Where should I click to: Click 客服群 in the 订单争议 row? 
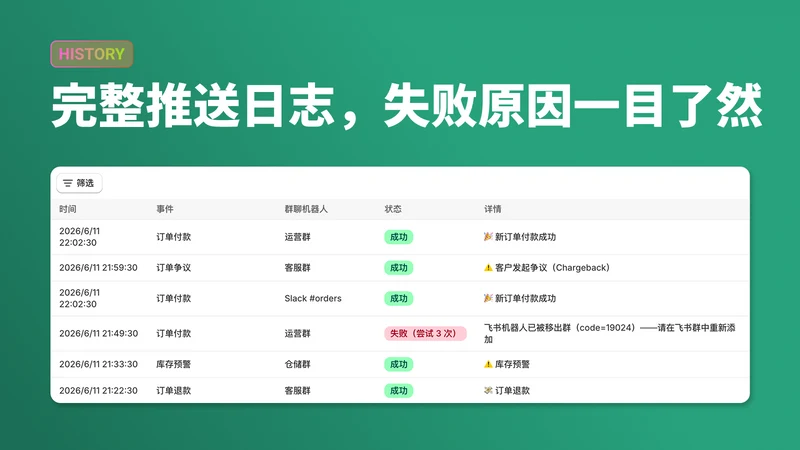tap(297, 267)
